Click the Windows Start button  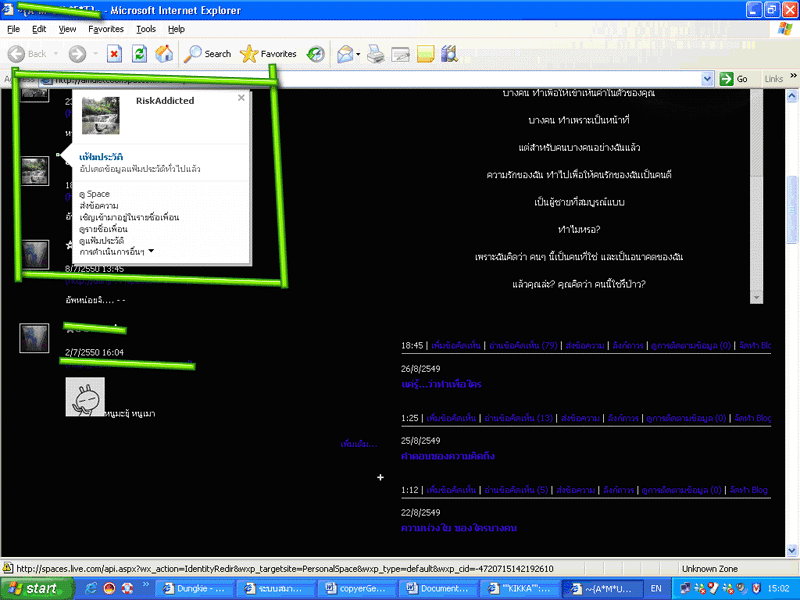pyautogui.click(x=34, y=589)
